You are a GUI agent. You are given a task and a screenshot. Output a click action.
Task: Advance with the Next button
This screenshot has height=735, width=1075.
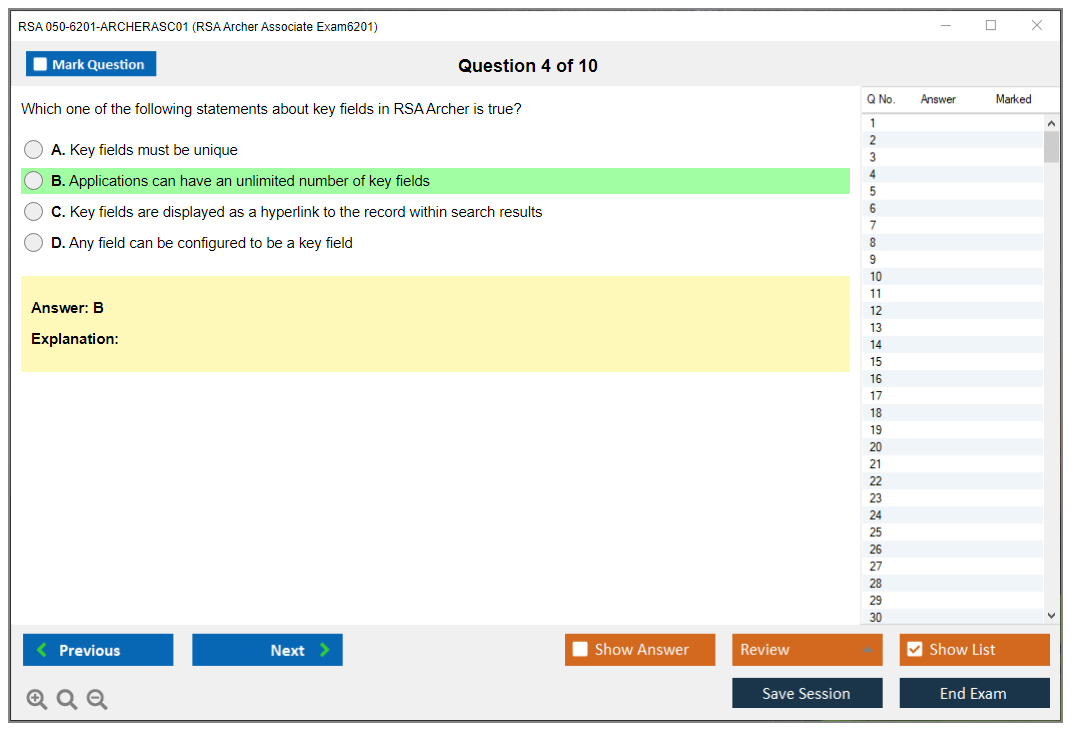coord(267,650)
